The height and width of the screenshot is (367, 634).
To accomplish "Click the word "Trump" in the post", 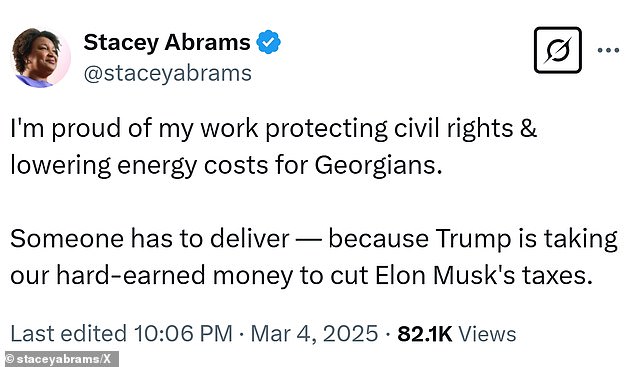I will (473, 239).
